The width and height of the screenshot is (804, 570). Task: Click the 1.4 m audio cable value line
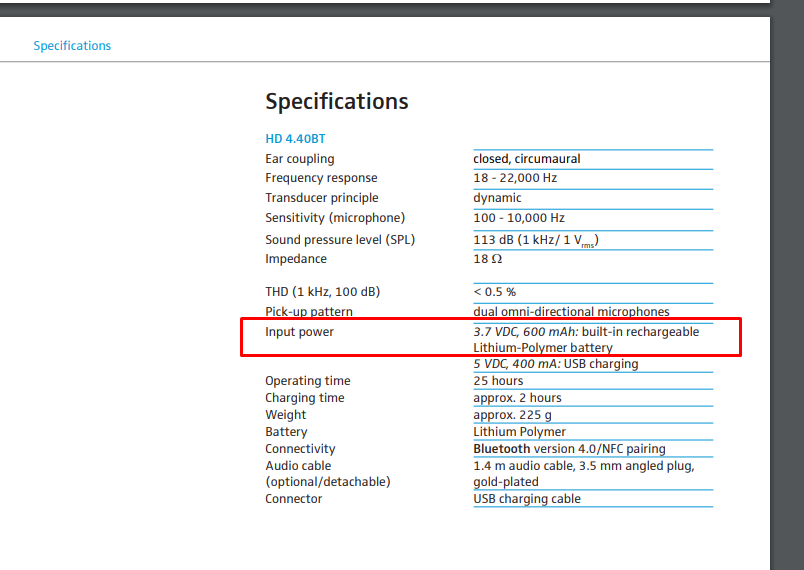pyautogui.click(x=584, y=465)
